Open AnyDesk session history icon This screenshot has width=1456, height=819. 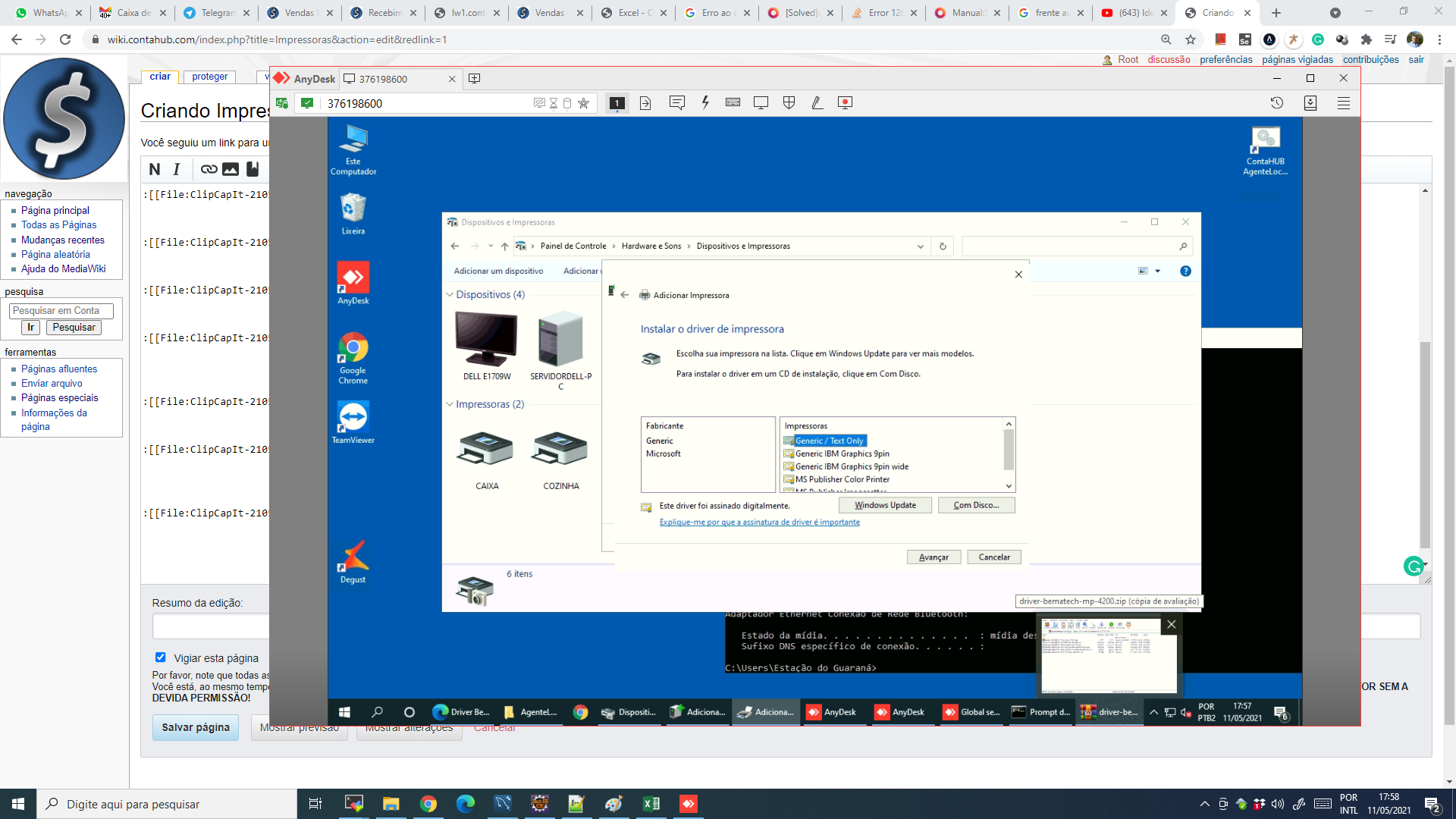pos(1277,102)
